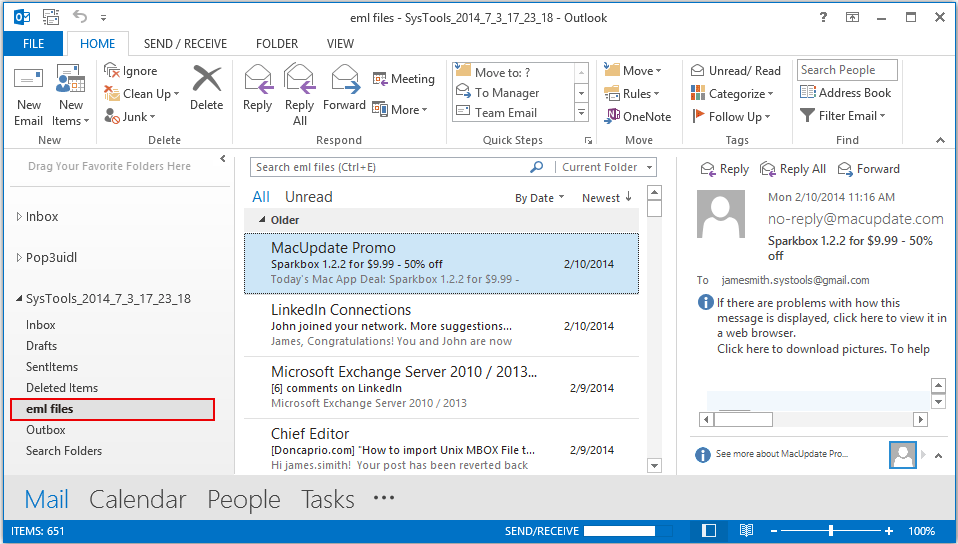Open the Categorize color menu
958x544 pixels.
732,94
